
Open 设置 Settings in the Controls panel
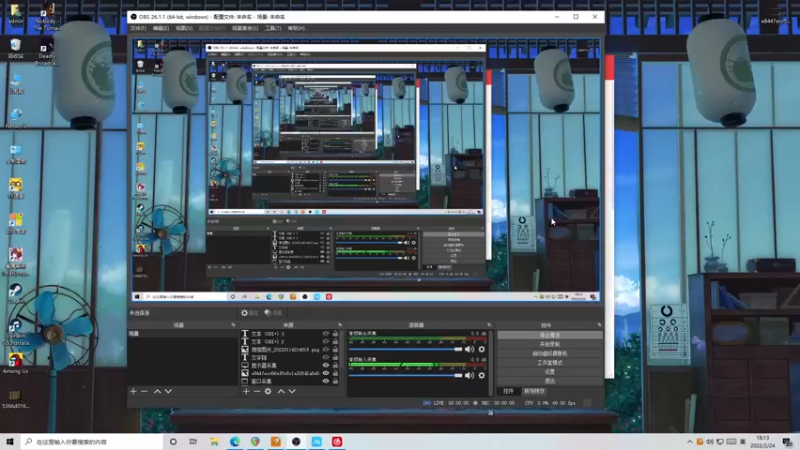(549, 372)
